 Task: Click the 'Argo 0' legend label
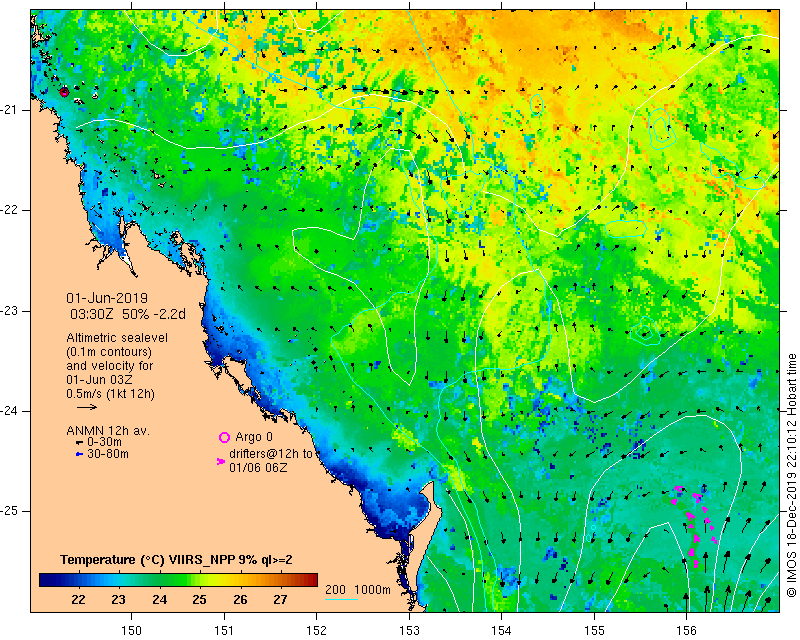point(254,437)
